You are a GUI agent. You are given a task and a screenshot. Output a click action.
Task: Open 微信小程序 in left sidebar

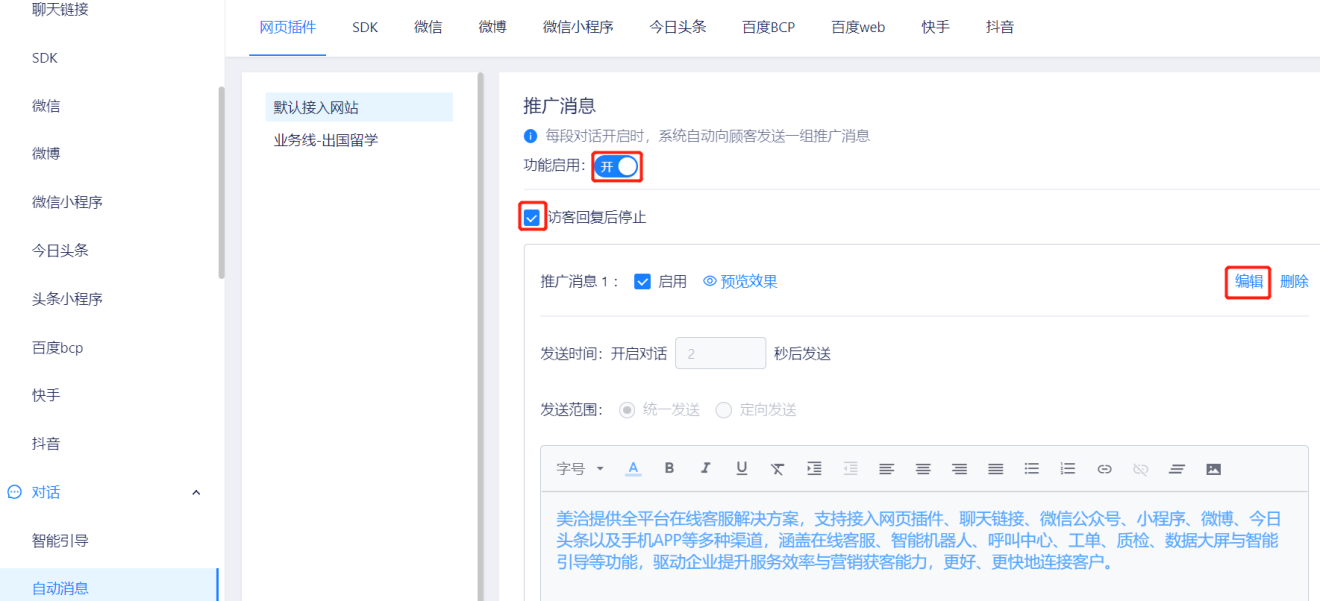coord(67,202)
